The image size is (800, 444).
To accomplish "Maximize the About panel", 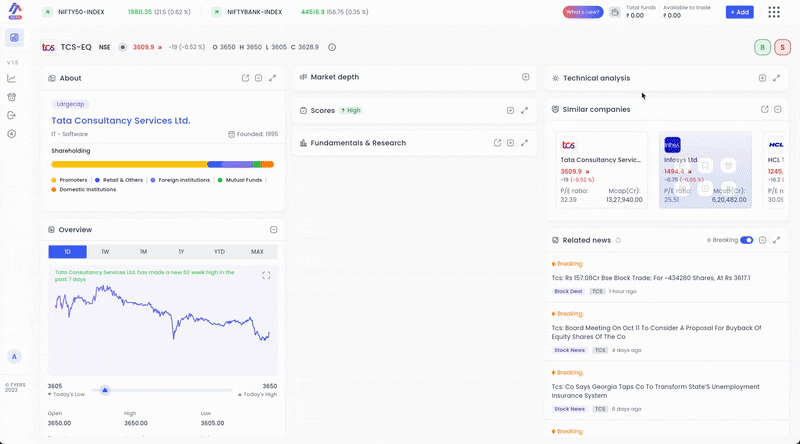I will (272, 78).
